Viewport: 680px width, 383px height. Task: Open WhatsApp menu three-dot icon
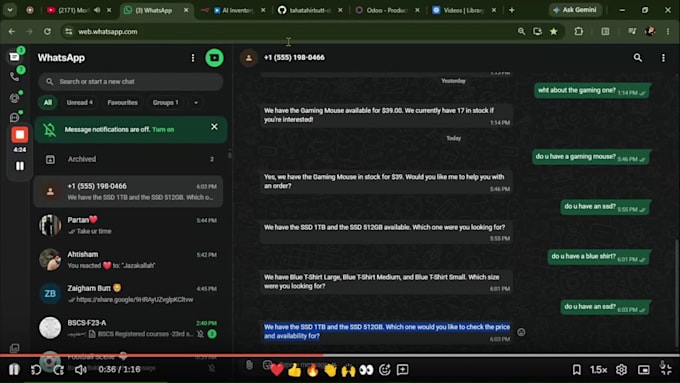pos(193,58)
